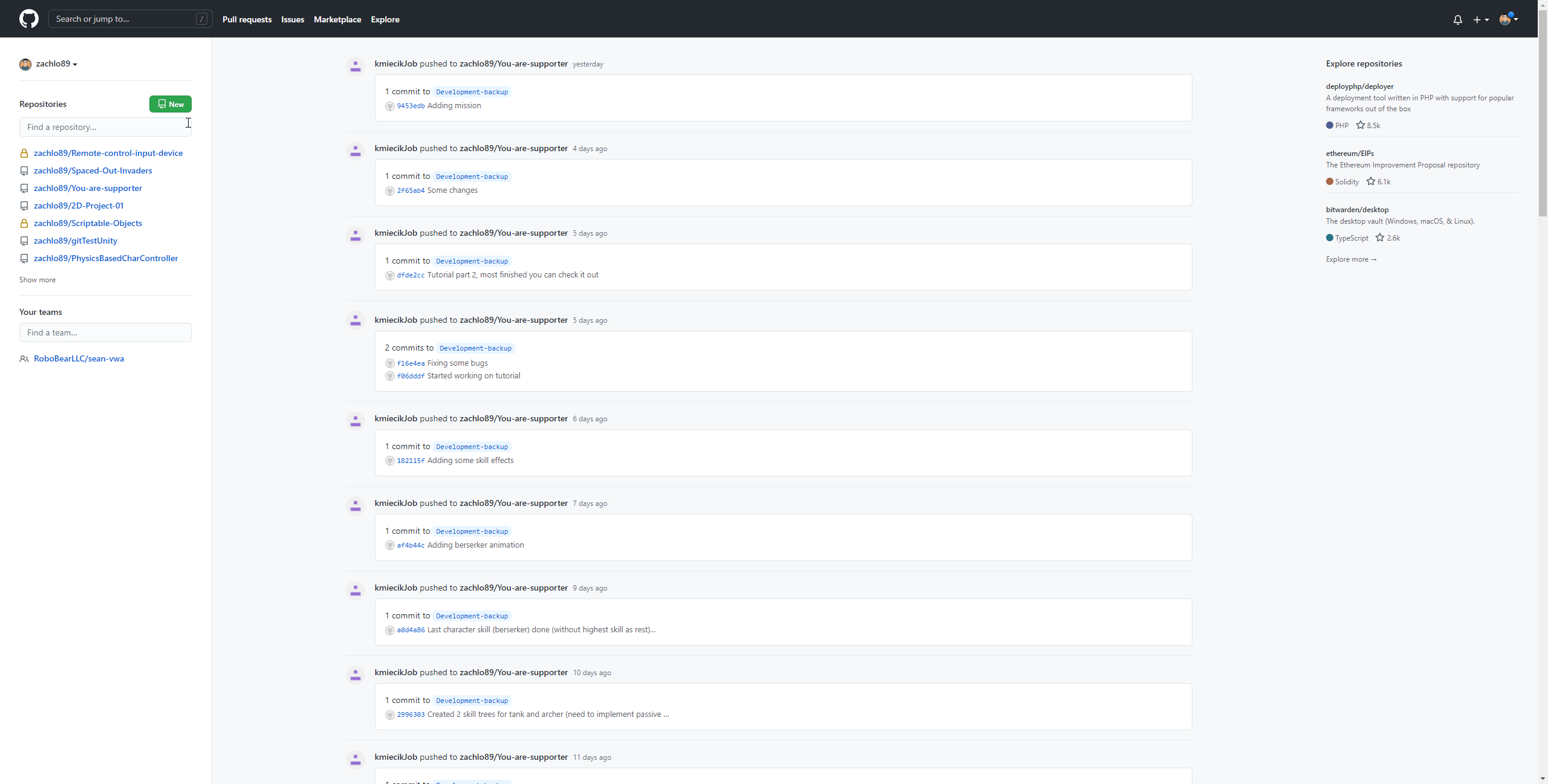The height and width of the screenshot is (784, 1548).
Task: Go to Issues page
Action: [x=293, y=19]
